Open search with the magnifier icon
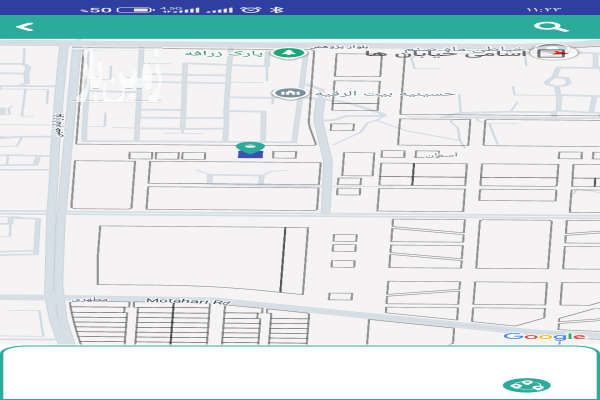The width and height of the screenshot is (600, 400). (551, 27)
